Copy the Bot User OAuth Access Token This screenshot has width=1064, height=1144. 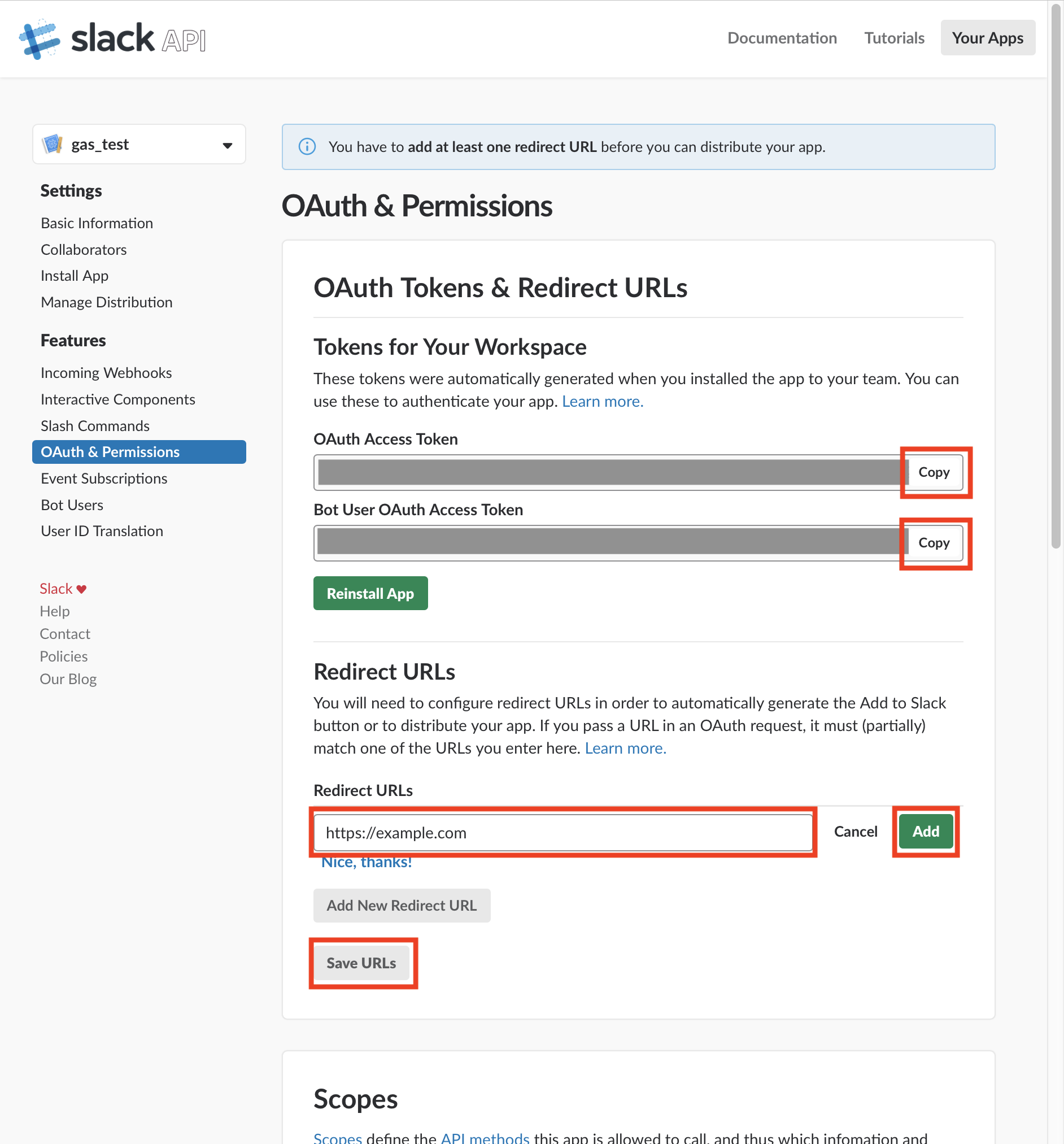tap(934, 543)
